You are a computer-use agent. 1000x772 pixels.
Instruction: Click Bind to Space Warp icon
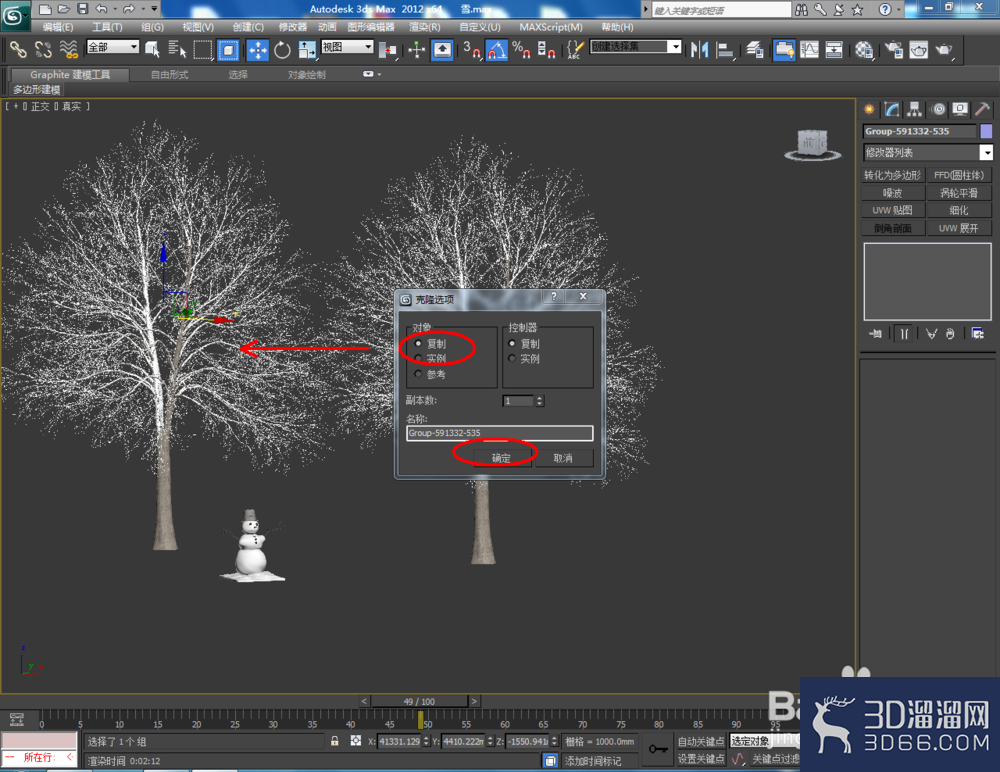[69, 49]
